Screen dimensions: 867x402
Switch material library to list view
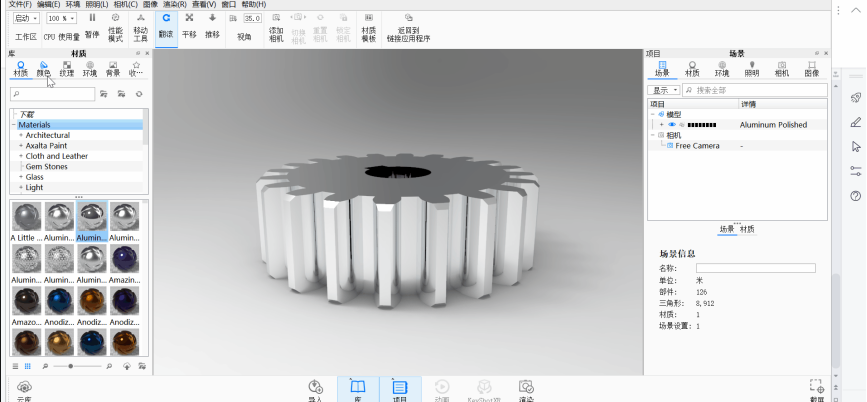[x=15, y=366]
